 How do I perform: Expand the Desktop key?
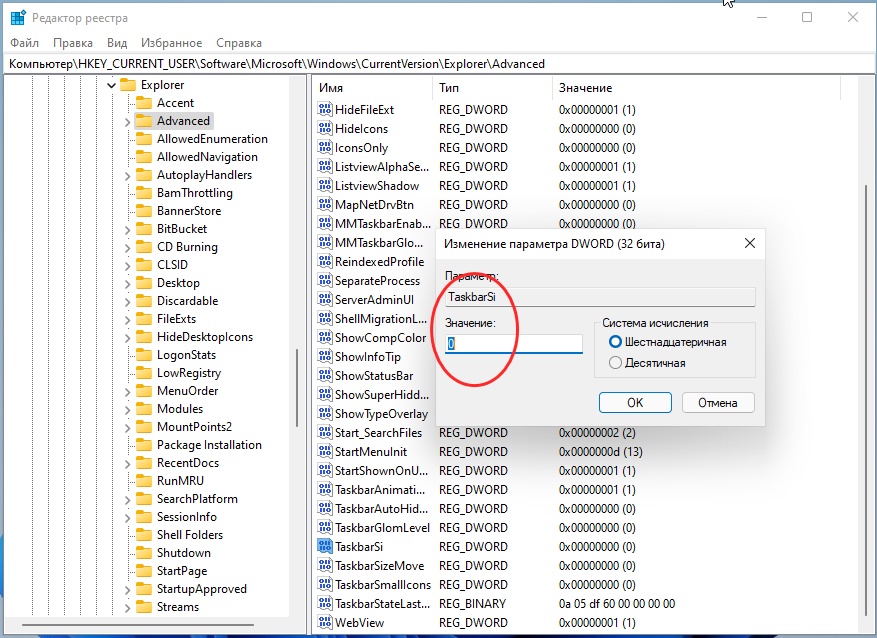(127, 284)
